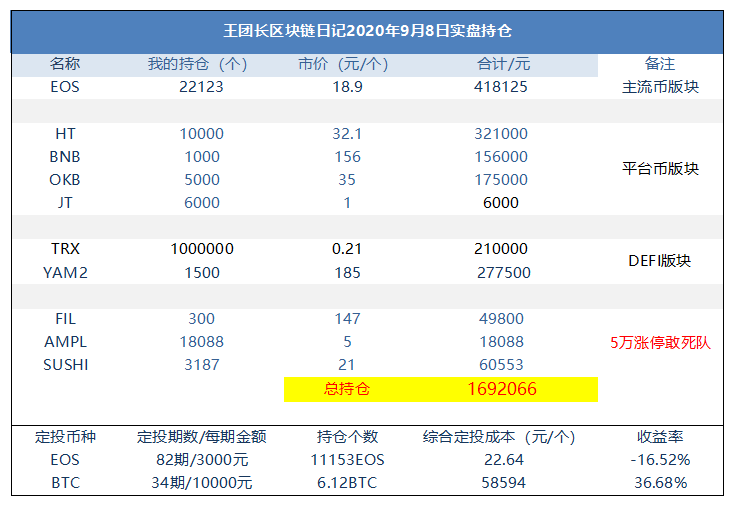This screenshot has width=739, height=517.
Task: Click the 11153EOS cell
Action: tap(347, 460)
